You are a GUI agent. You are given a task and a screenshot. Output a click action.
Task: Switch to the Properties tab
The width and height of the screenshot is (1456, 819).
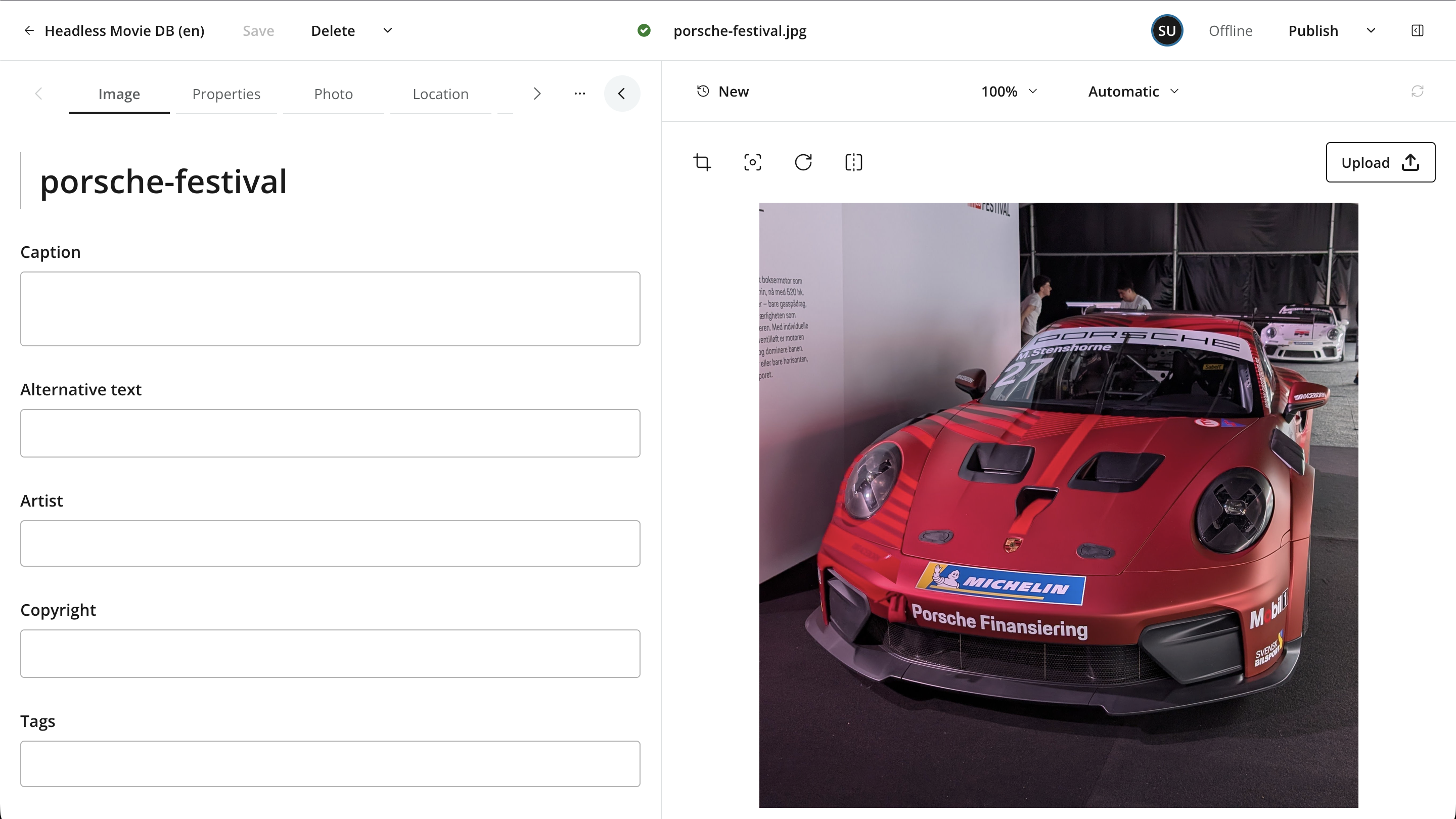click(x=226, y=94)
